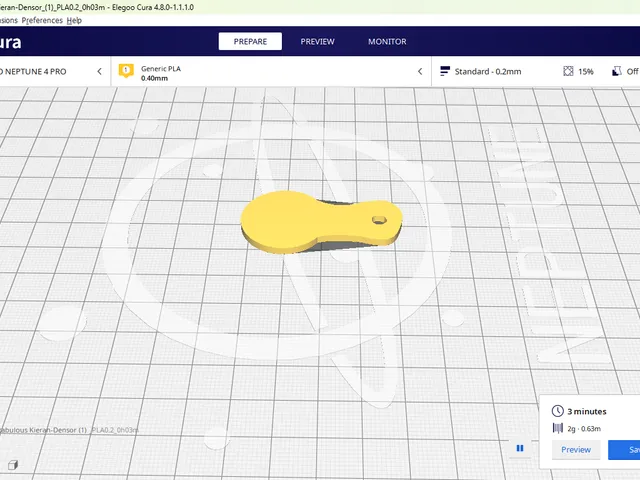This screenshot has height=480, width=640.
Task: Click the material usage spool icon
Action: coord(558,428)
